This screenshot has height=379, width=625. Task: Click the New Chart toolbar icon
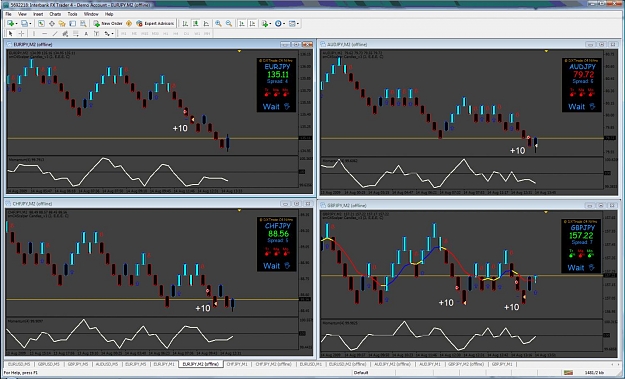click(x=10, y=24)
